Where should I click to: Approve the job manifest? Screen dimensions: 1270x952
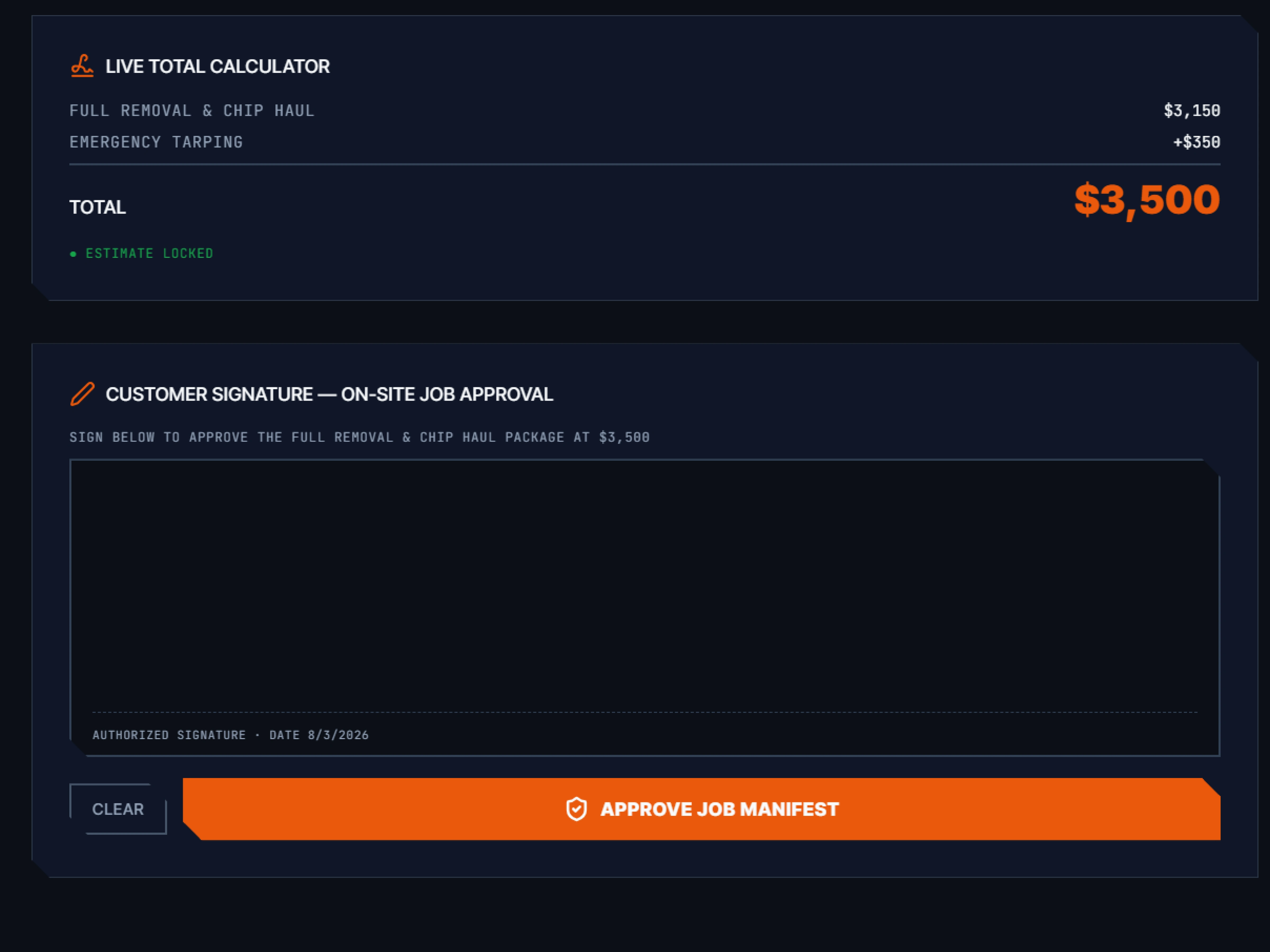tap(702, 809)
